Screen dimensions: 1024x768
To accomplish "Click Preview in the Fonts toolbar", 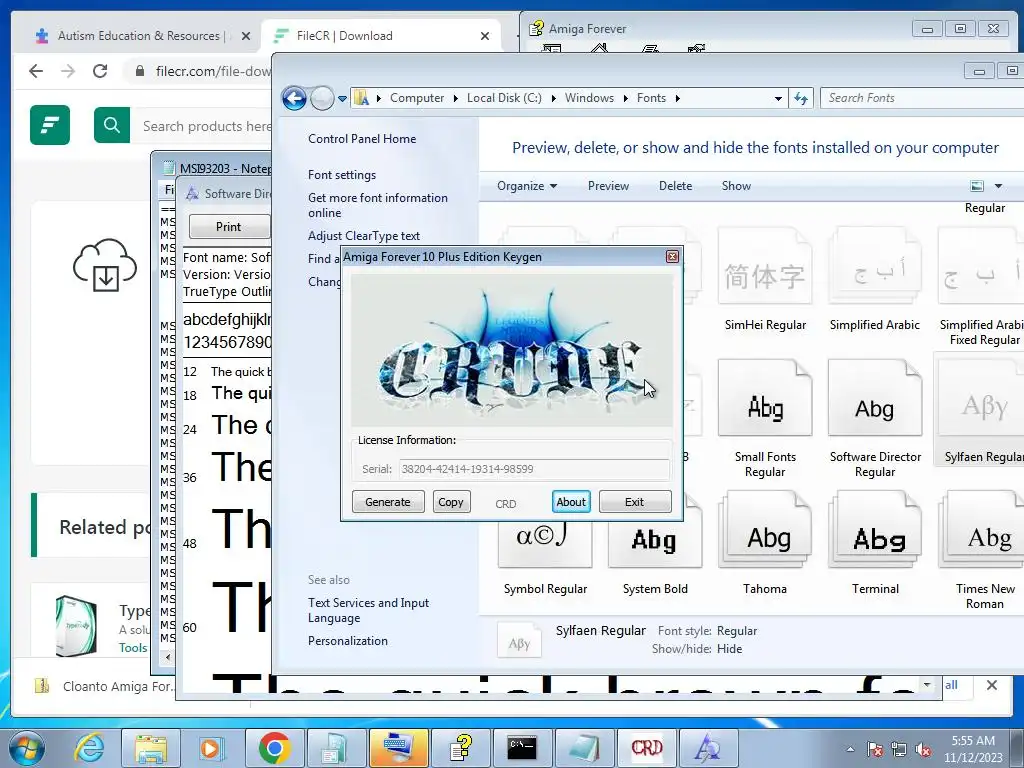I will click(x=608, y=186).
